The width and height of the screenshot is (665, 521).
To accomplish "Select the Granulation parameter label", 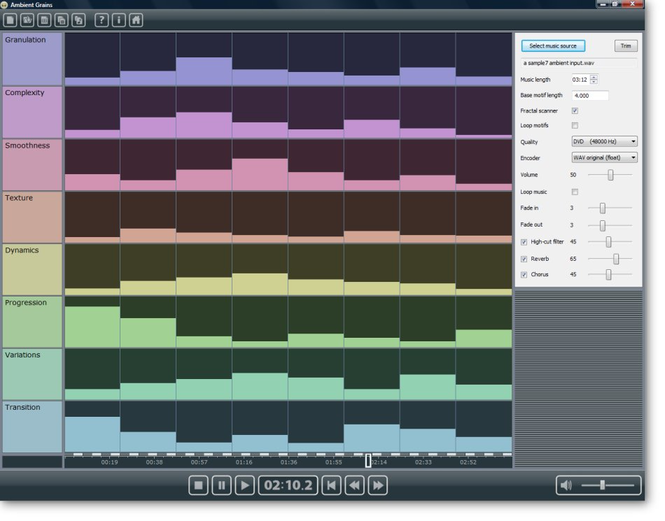I will [x=32, y=59].
